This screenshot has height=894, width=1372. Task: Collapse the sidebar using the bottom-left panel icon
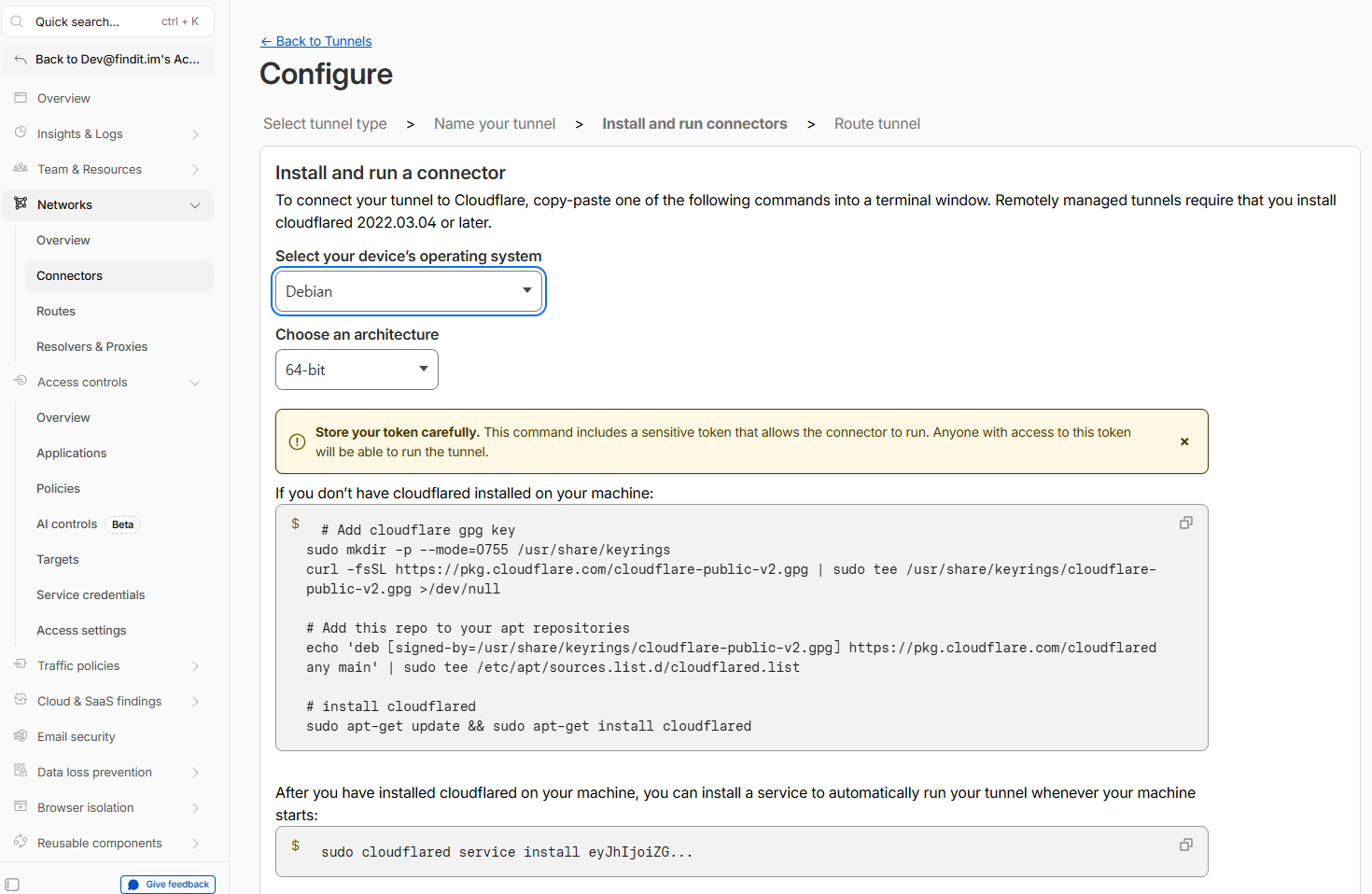pyautogui.click(x=12, y=885)
